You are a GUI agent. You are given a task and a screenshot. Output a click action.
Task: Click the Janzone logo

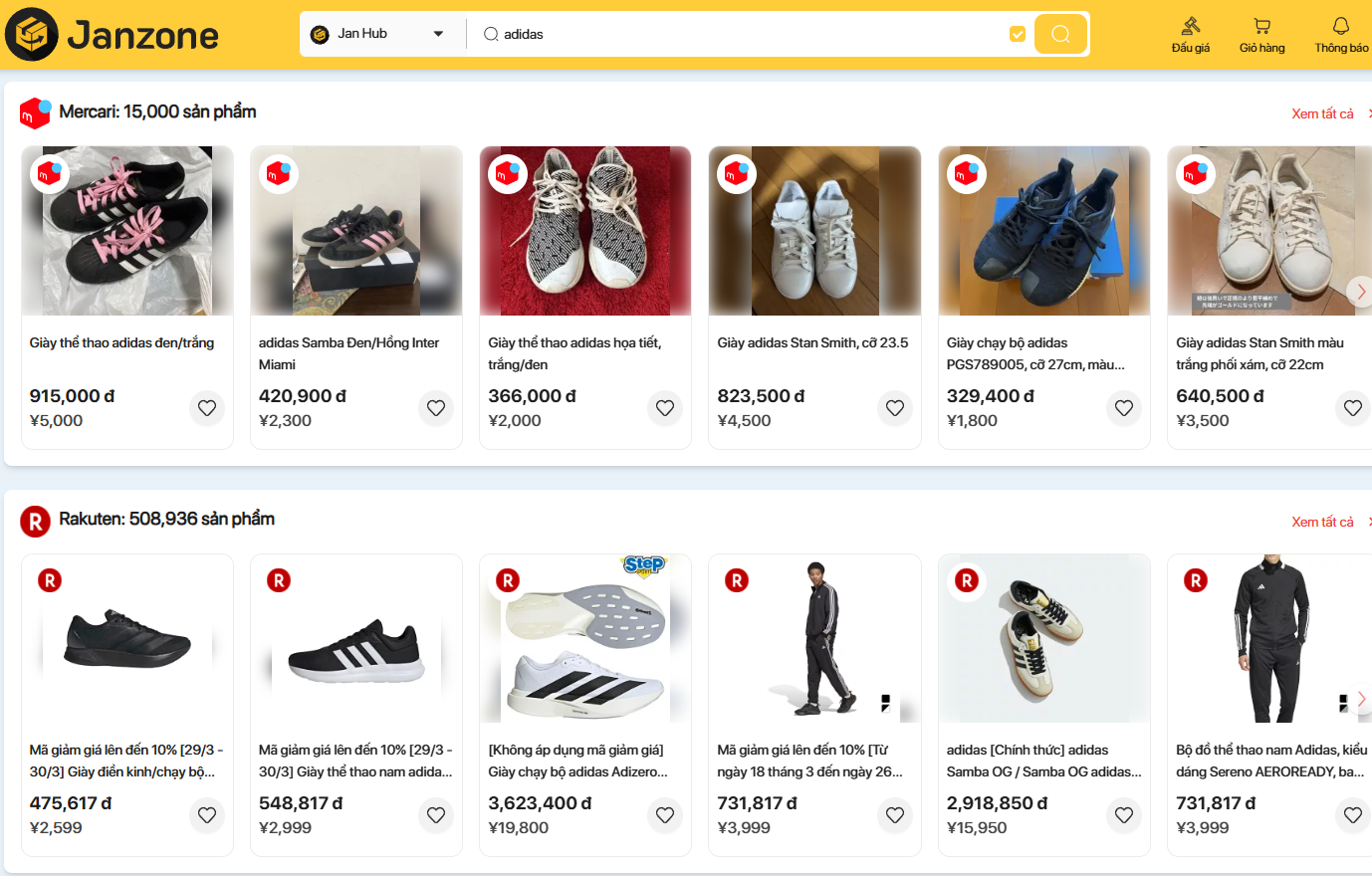click(x=113, y=35)
